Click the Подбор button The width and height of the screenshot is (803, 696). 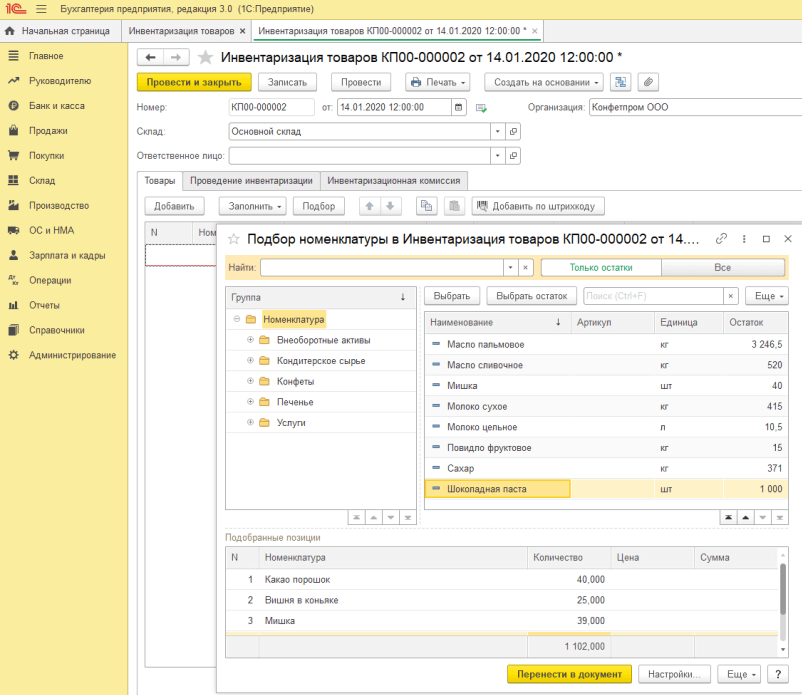(x=319, y=206)
